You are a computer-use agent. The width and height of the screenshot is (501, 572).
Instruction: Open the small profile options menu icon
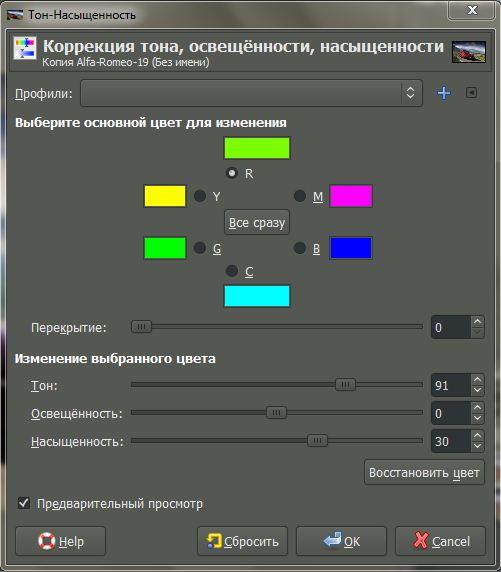pos(471,93)
